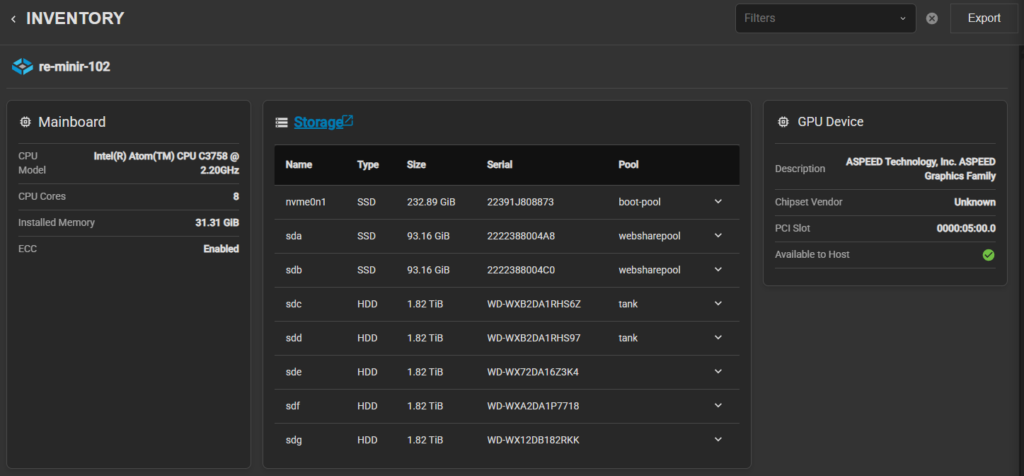
Task: Click the Size column header
Action: pyautogui.click(x=416, y=165)
